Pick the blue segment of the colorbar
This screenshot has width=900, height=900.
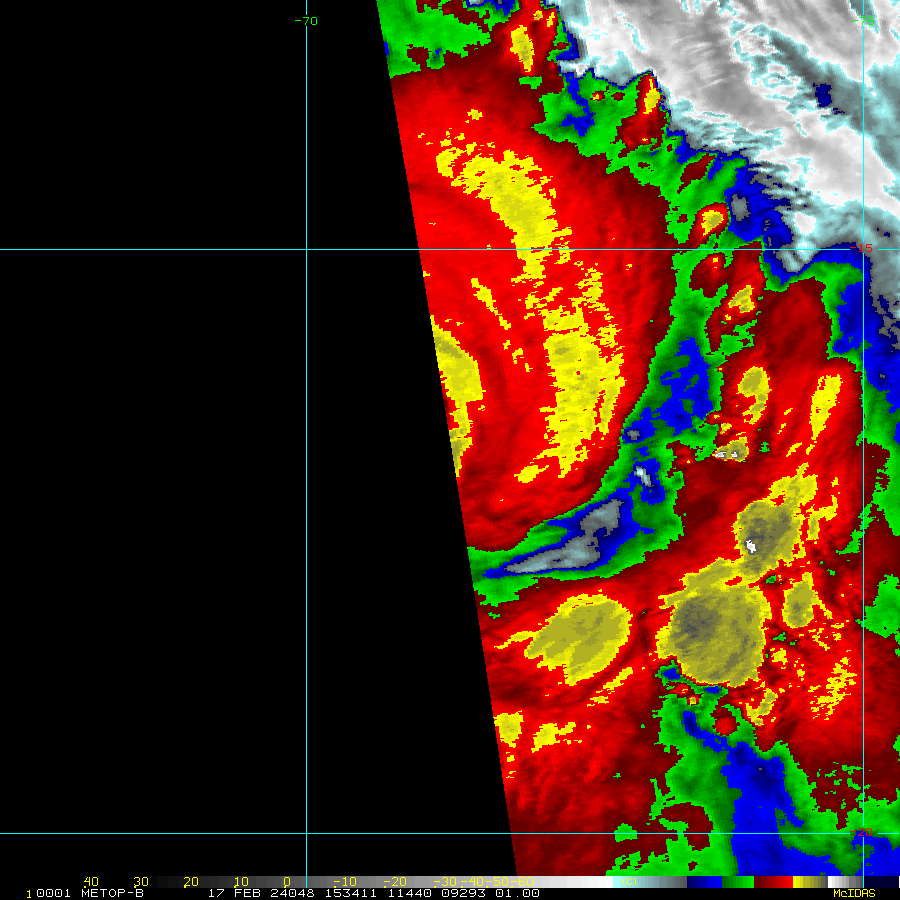pyautogui.click(x=704, y=882)
